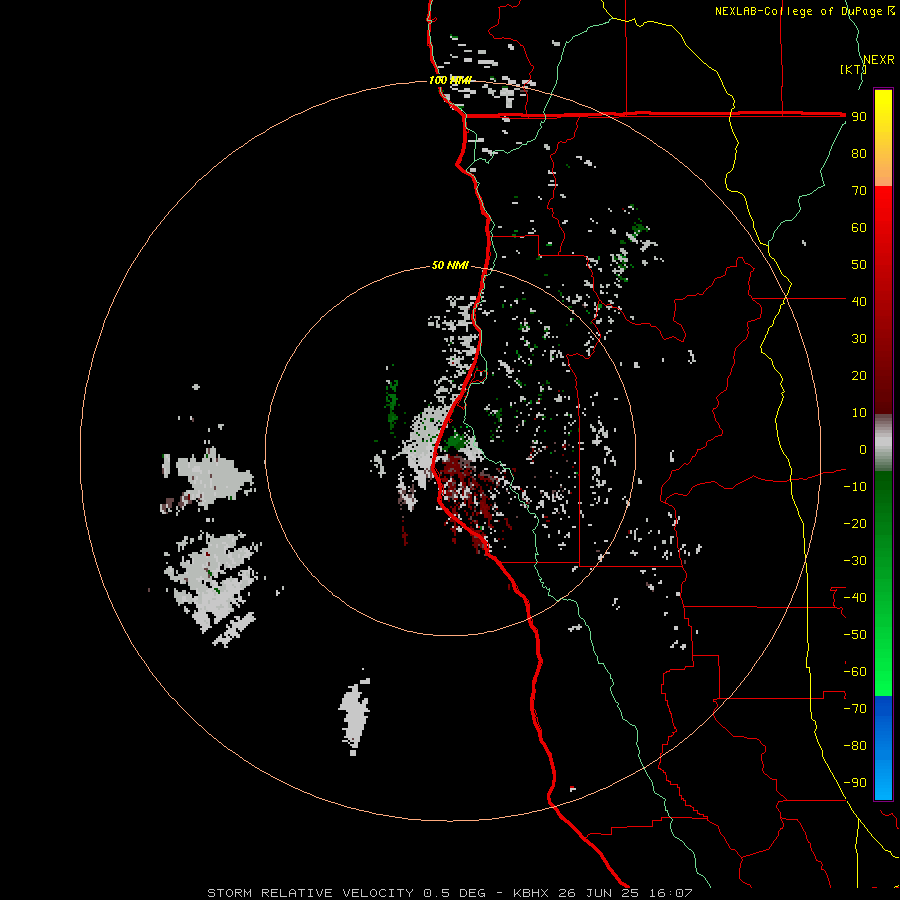Click the NEXR label above the color bar
The image size is (900, 900).
coord(878,60)
